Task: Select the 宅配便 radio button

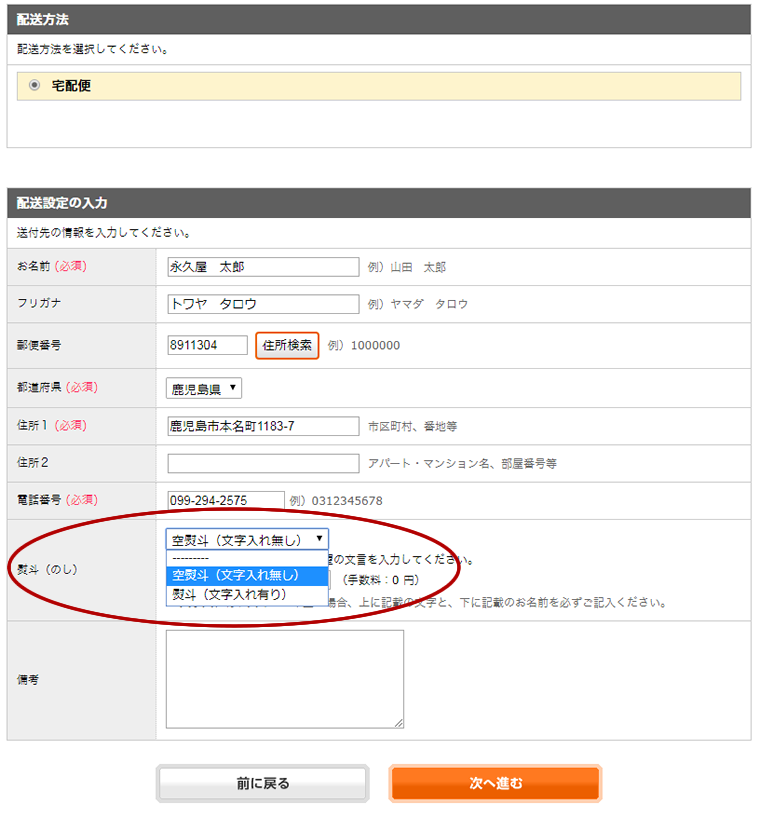Action: pyautogui.click(x=35, y=86)
